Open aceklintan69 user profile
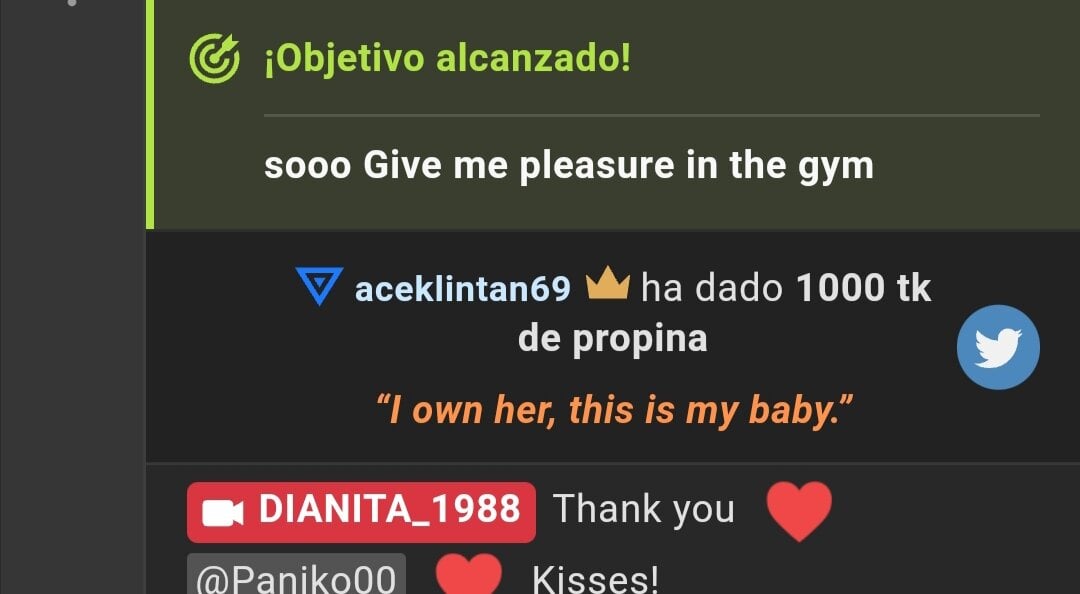The image size is (1080, 594). click(463, 289)
